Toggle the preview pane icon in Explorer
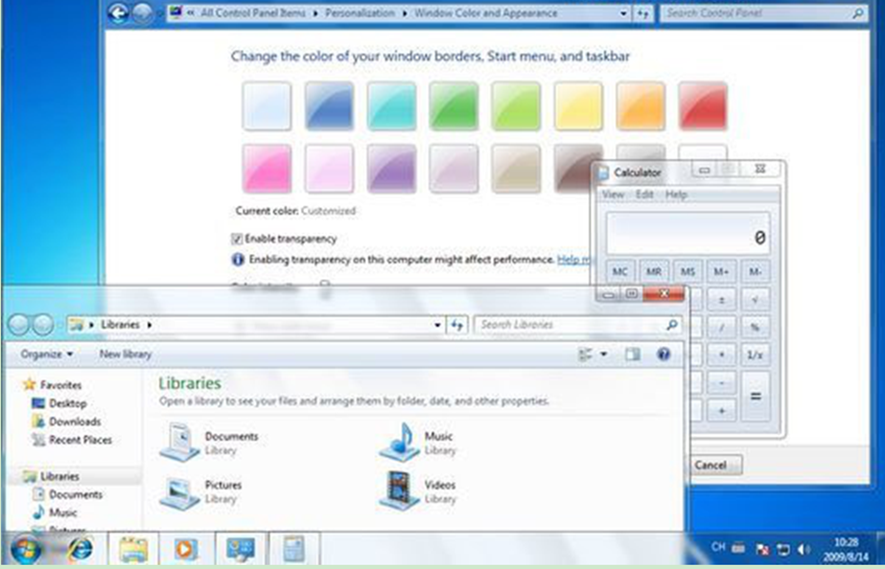This screenshot has height=569, width=885. [632, 354]
